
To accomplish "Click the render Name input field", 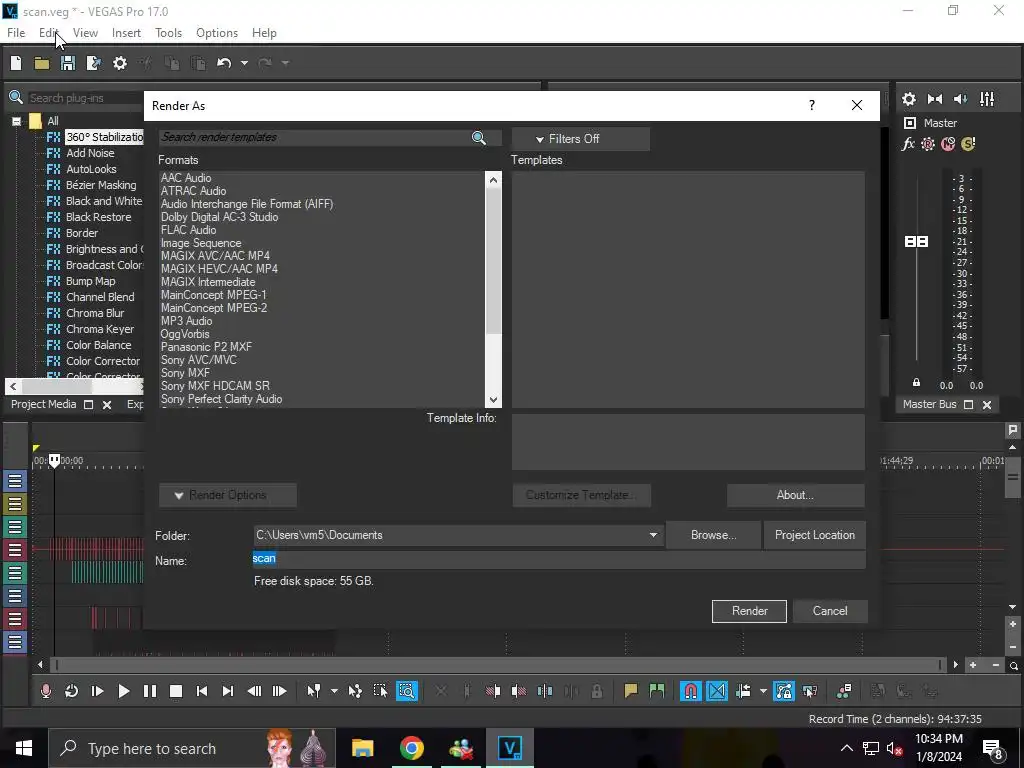I will (x=559, y=558).
